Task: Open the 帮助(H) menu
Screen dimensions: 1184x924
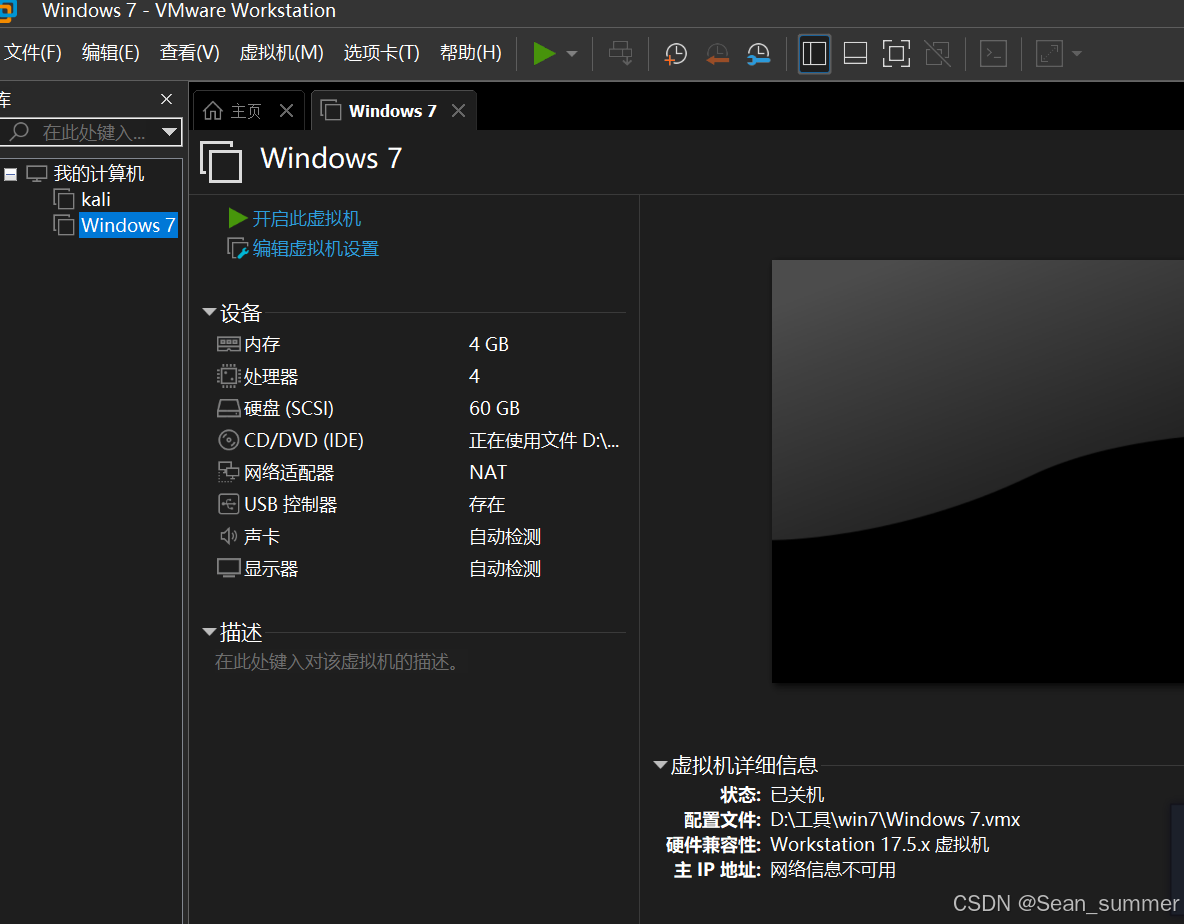Action: [x=470, y=52]
